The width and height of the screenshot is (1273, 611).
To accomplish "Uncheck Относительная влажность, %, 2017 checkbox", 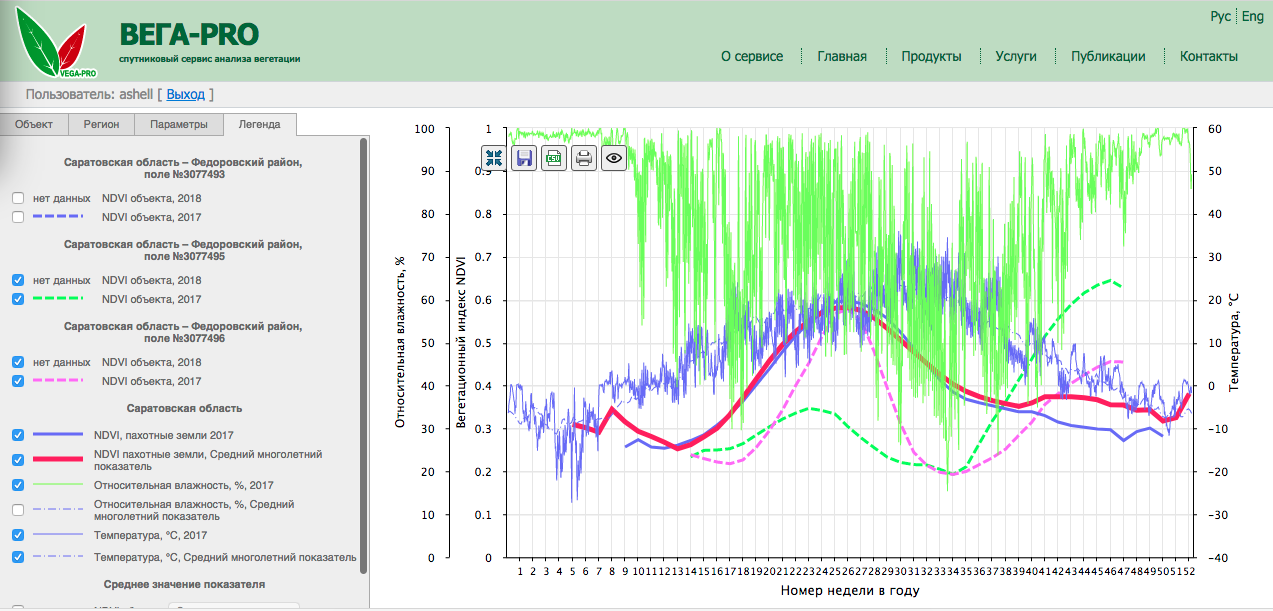I will coord(18,485).
